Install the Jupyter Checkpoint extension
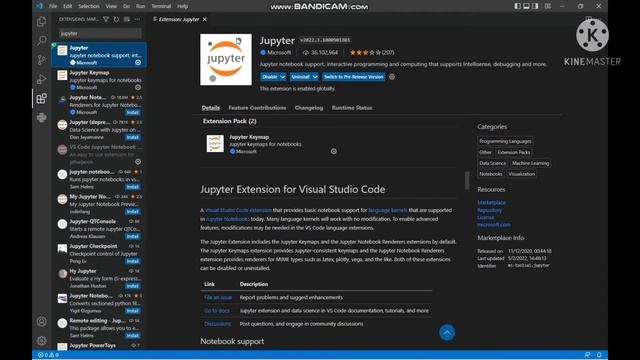Image resolution: width=640 pixels, height=360 pixels. click(x=133, y=261)
